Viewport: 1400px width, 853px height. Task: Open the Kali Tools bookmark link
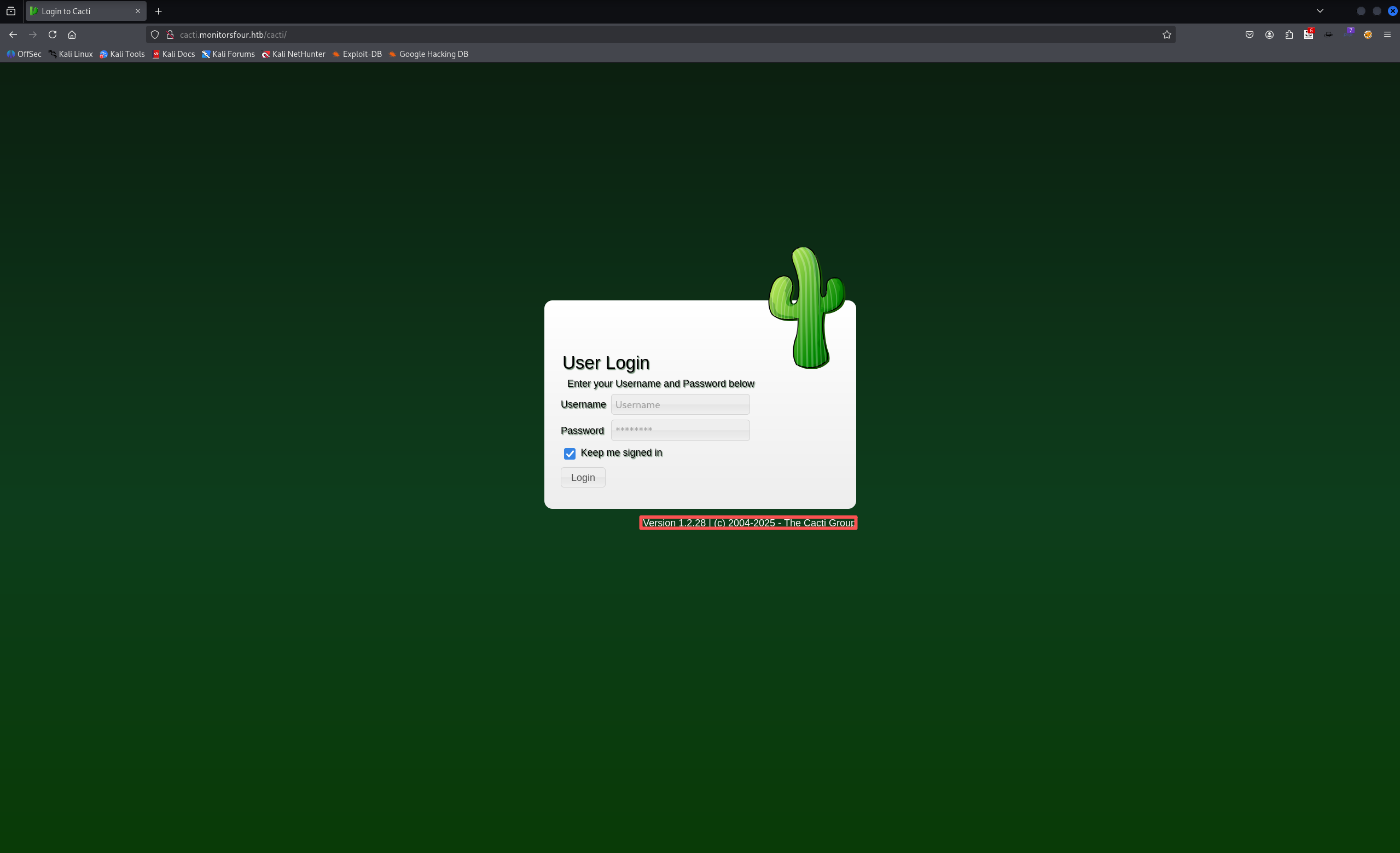[122, 54]
